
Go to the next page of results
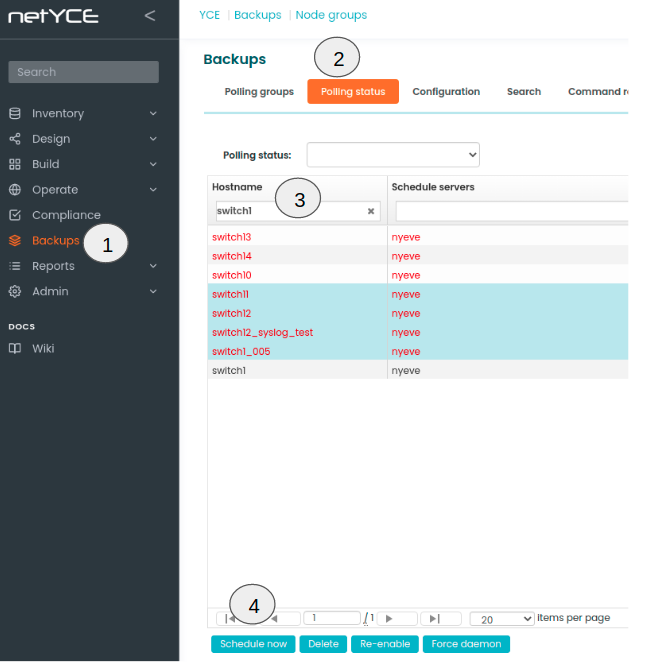point(397,618)
